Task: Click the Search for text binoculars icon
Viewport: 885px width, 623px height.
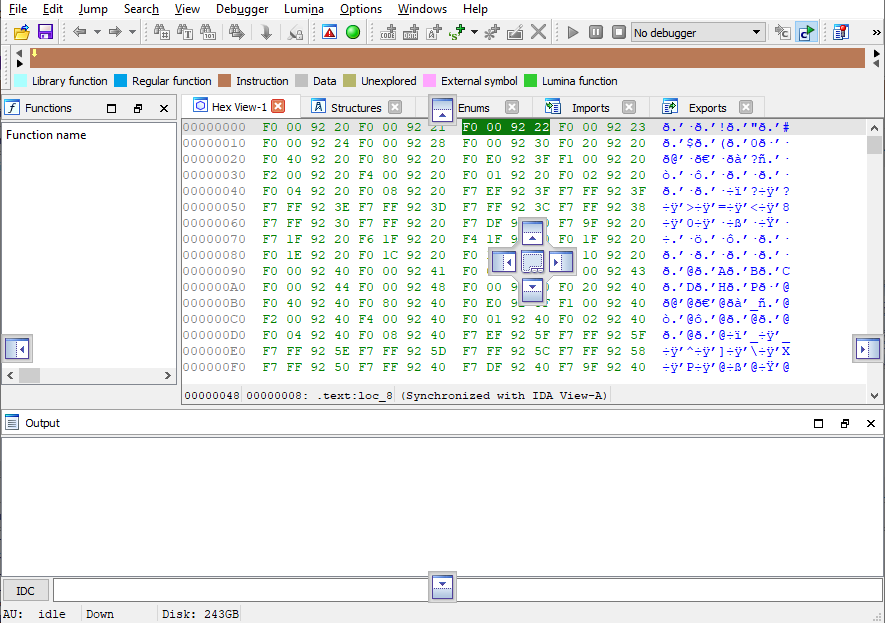Action: point(184,31)
